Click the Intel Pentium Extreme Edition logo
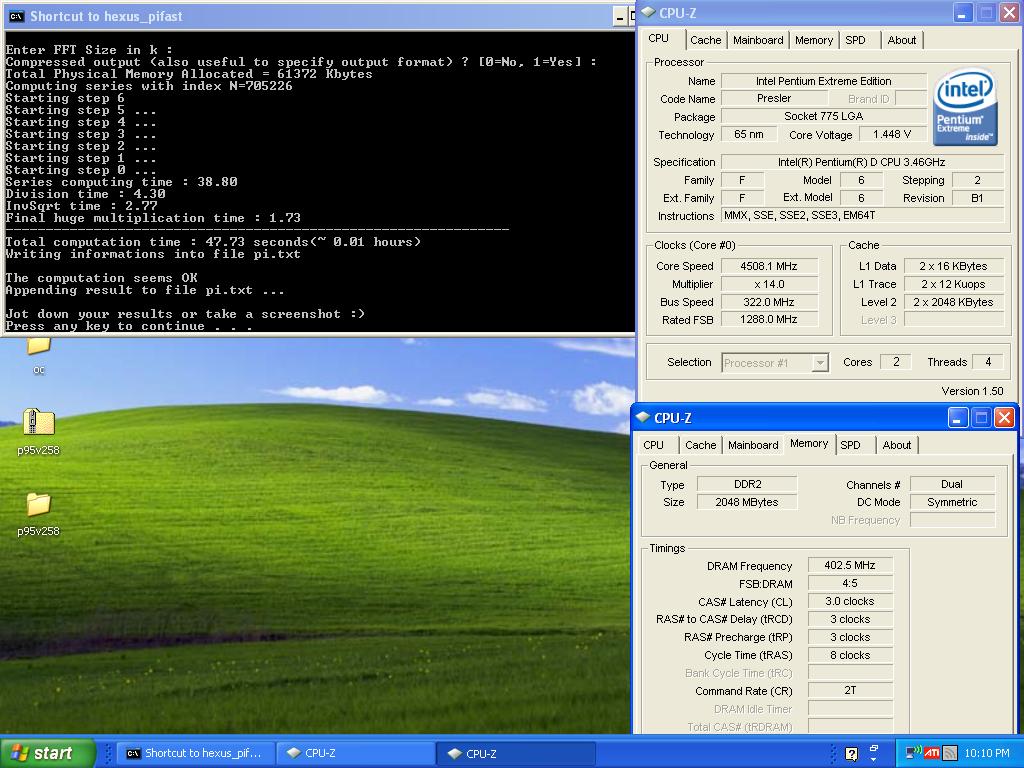The width and height of the screenshot is (1024, 768). (965, 106)
